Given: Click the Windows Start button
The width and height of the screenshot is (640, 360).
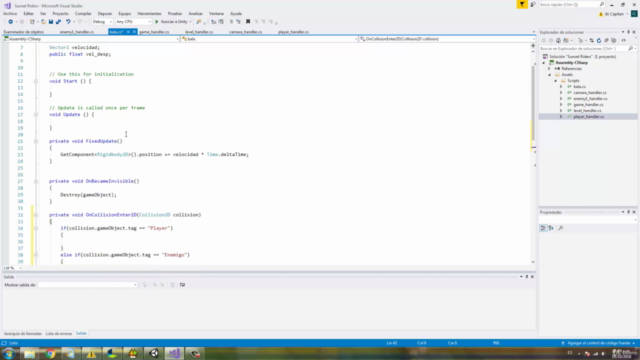Looking at the screenshot, I should coord(9,353).
